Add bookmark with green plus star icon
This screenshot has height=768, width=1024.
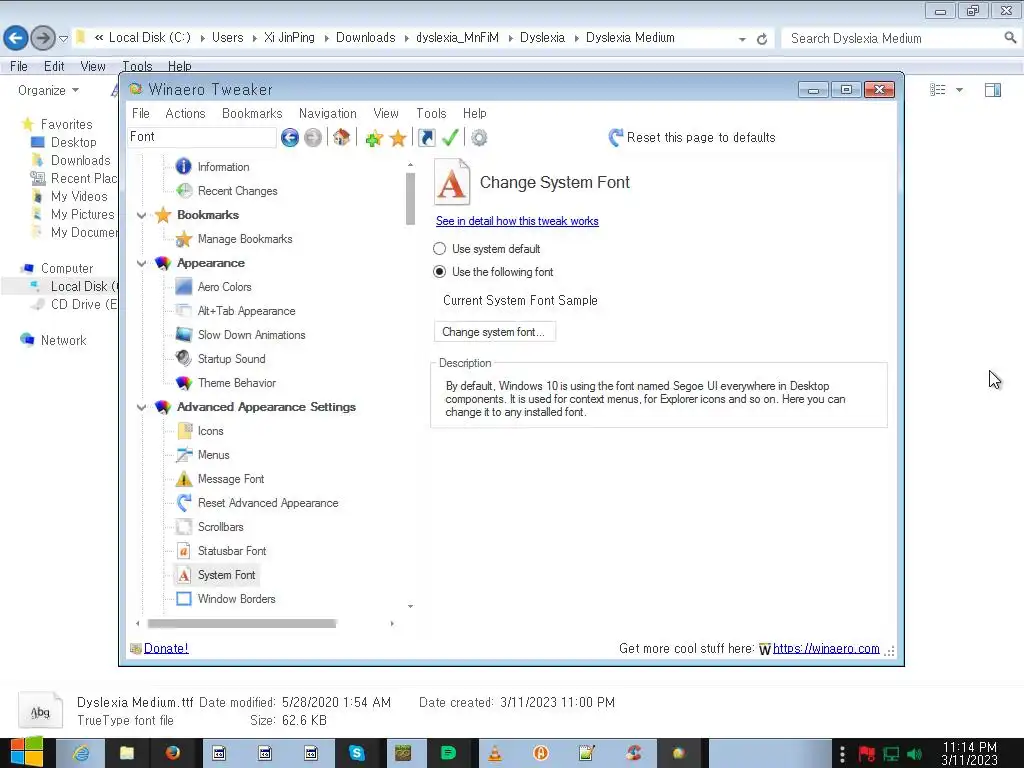point(374,138)
